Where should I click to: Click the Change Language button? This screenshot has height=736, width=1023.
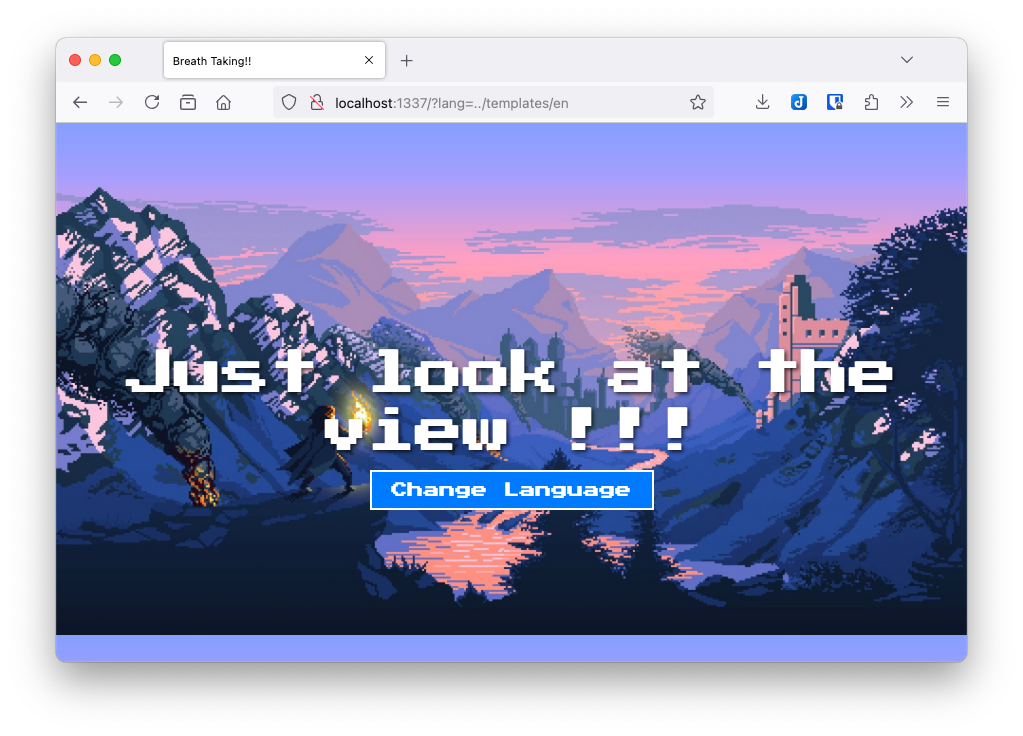(512, 490)
